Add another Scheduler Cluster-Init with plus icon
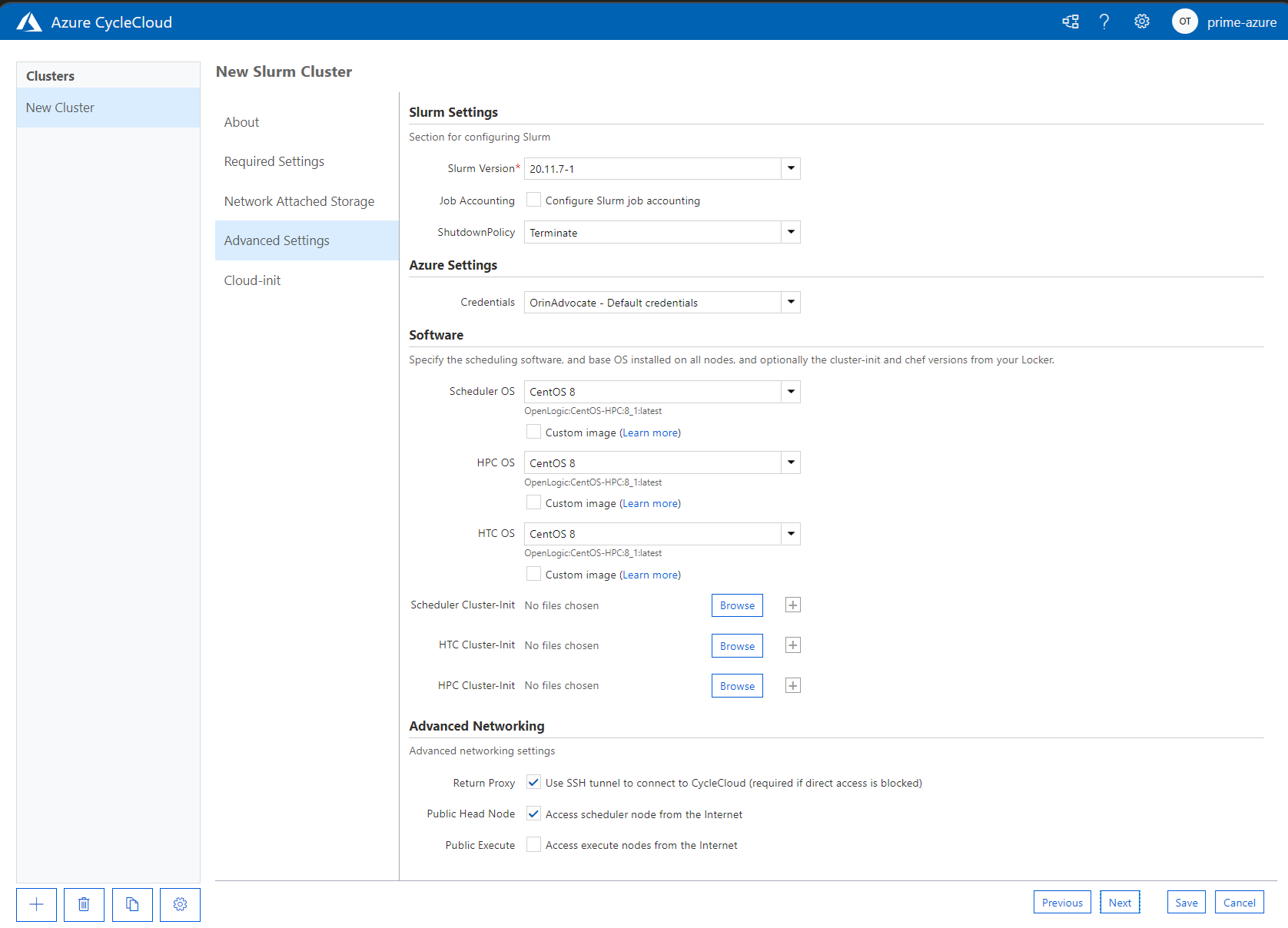The height and width of the screenshot is (928, 1288). tap(793, 605)
